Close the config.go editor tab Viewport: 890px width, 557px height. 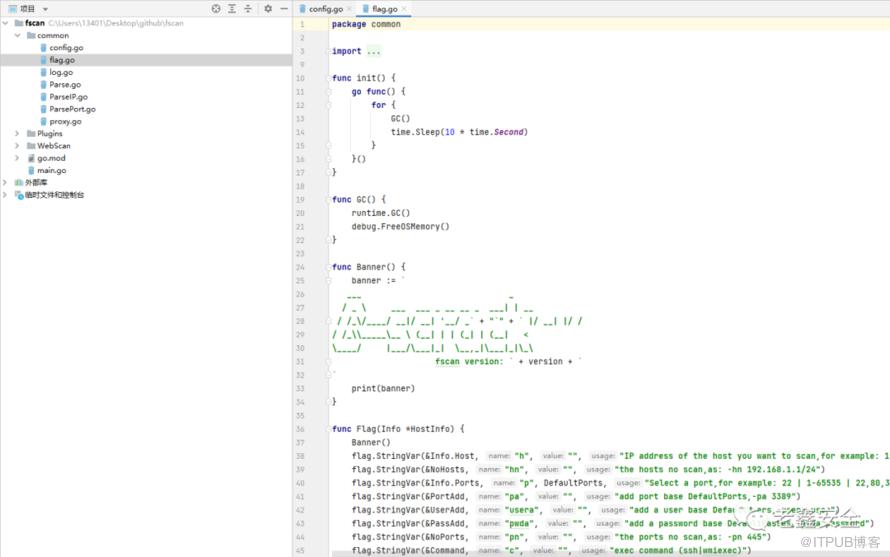coord(351,9)
